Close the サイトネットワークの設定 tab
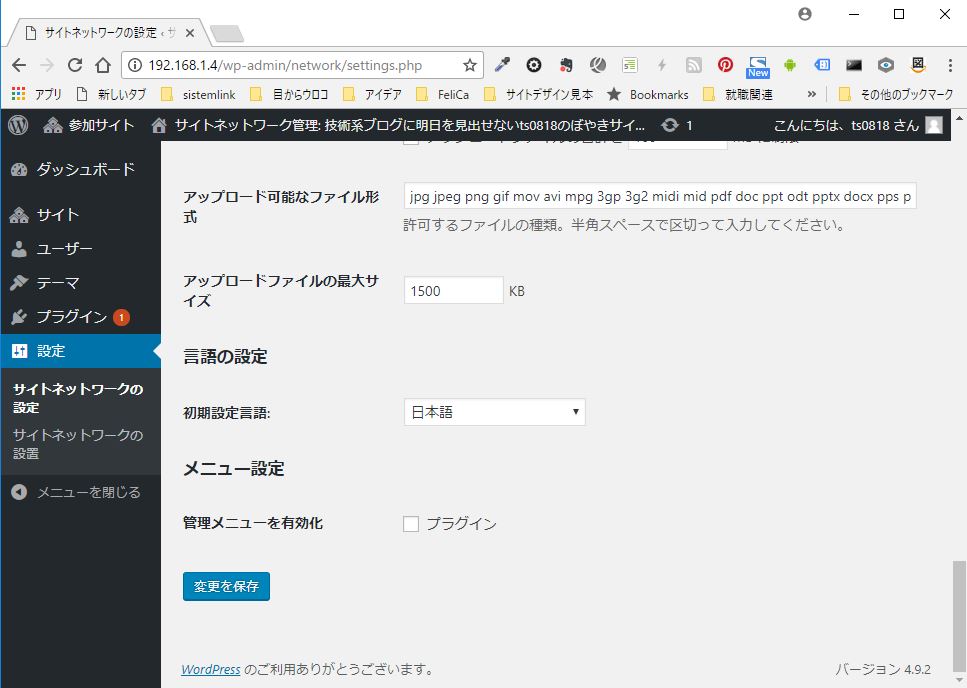The width and height of the screenshot is (967, 688). click(x=190, y=33)
